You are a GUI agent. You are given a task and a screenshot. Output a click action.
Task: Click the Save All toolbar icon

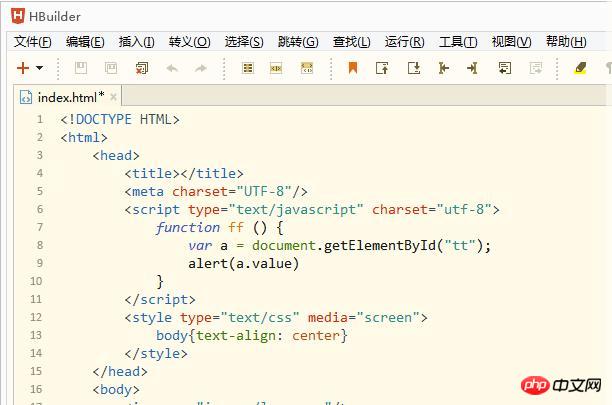click(111, 68)
